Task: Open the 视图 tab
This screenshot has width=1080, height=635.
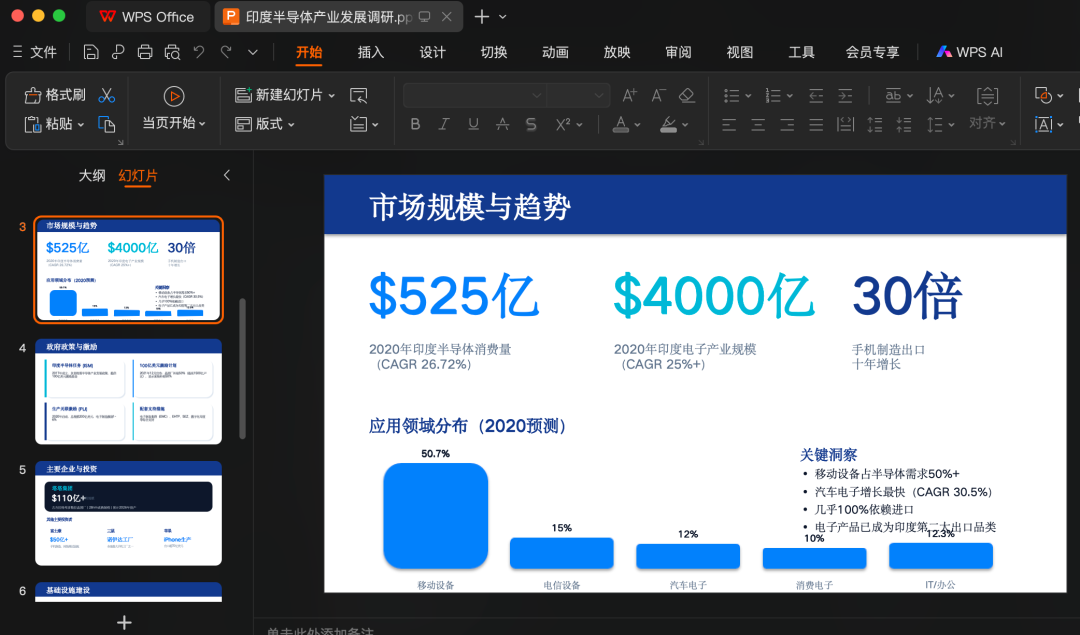Action: [x=740, y=52]
